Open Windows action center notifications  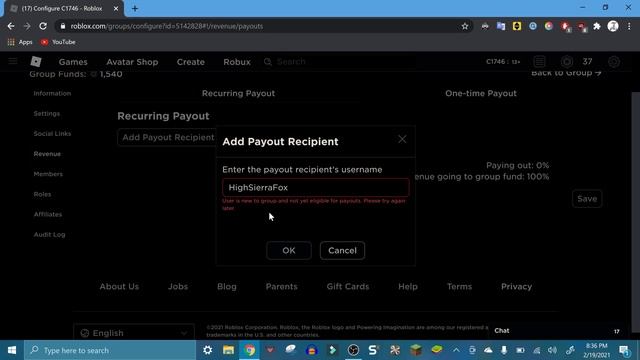tap(624, 350)
